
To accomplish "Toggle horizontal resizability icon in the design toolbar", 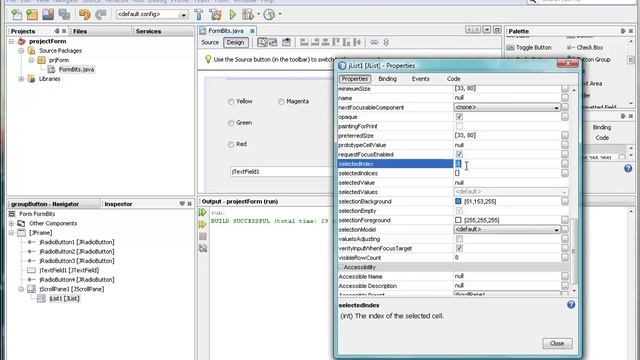I will click(374, 42).
